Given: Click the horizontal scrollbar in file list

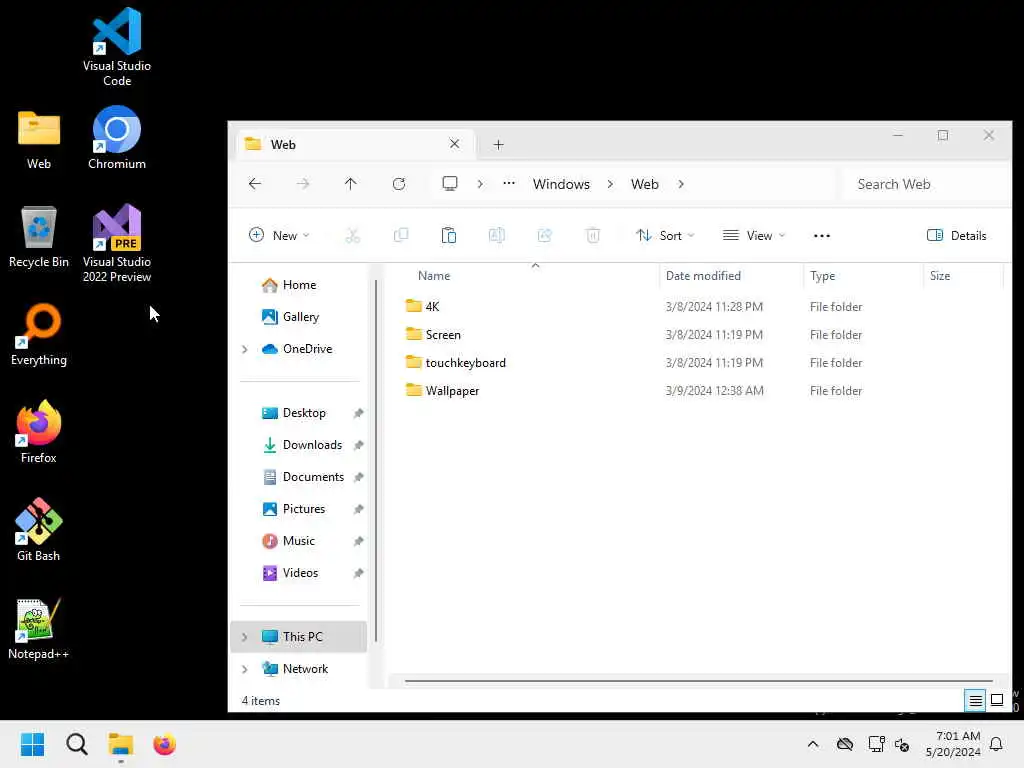Looking at the screenshot, I should click(x=698, y=681).
